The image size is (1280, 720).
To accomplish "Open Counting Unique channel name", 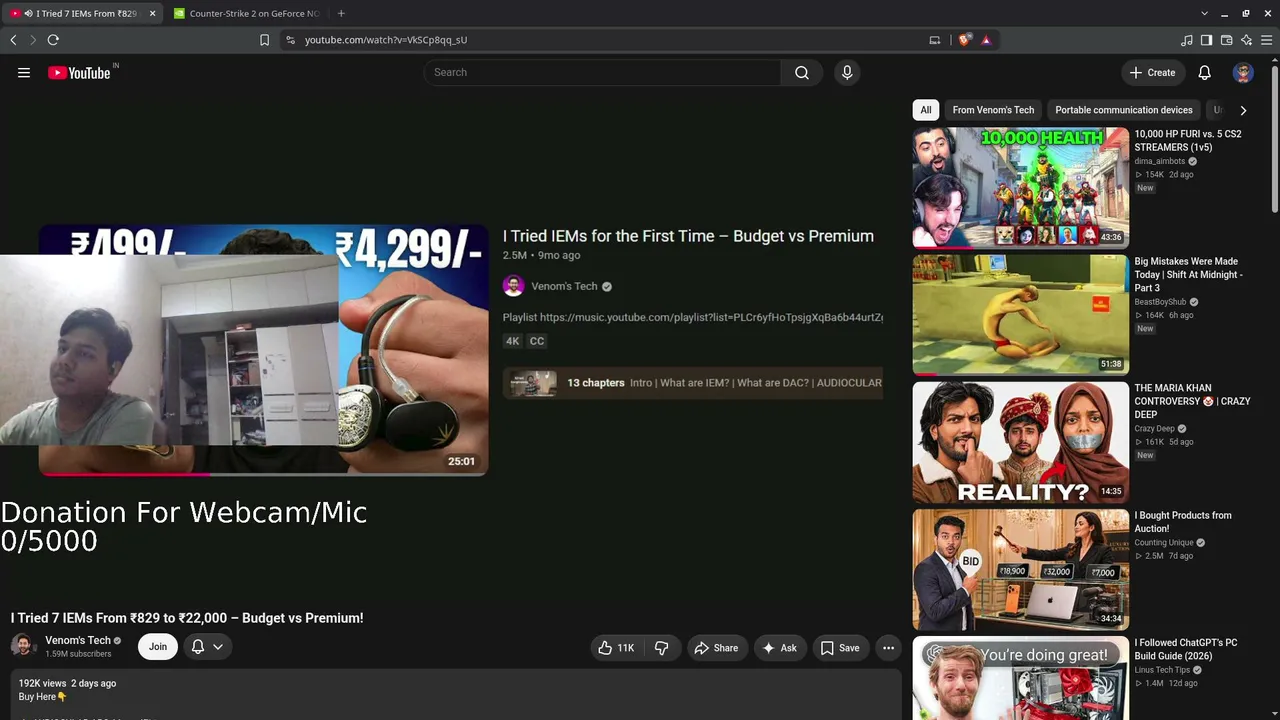I will 1164,543.
